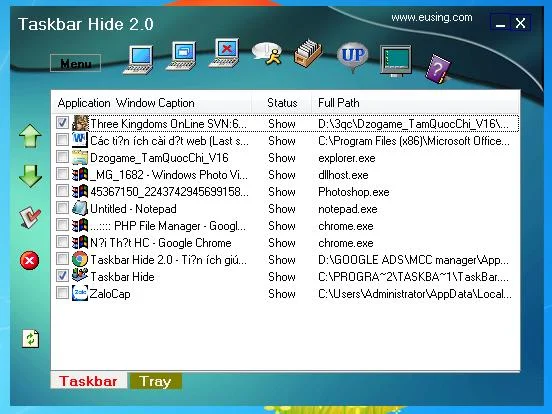Click the blue laptop screen toolbar icon
The image size is (552, 414).
tap(139, 59)
